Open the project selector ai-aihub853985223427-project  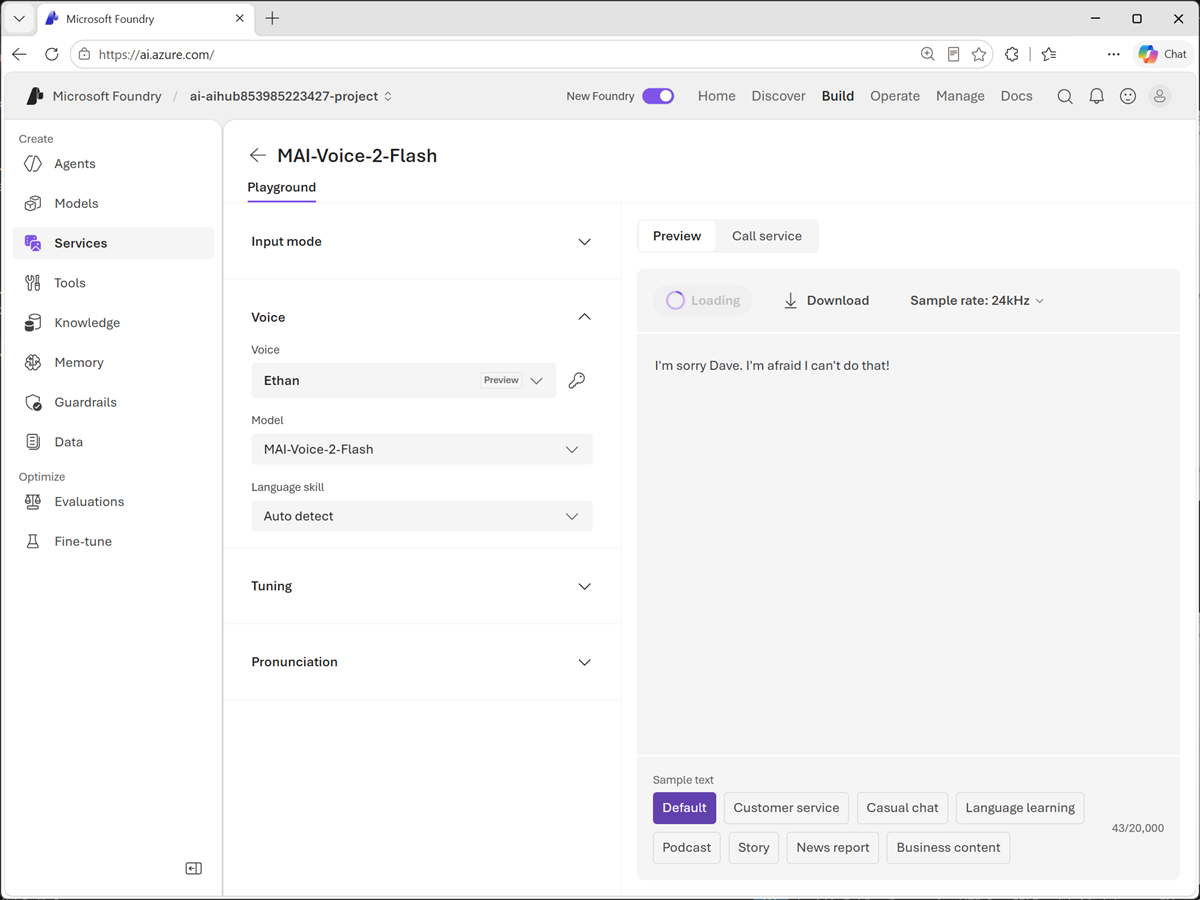point(291,96)
